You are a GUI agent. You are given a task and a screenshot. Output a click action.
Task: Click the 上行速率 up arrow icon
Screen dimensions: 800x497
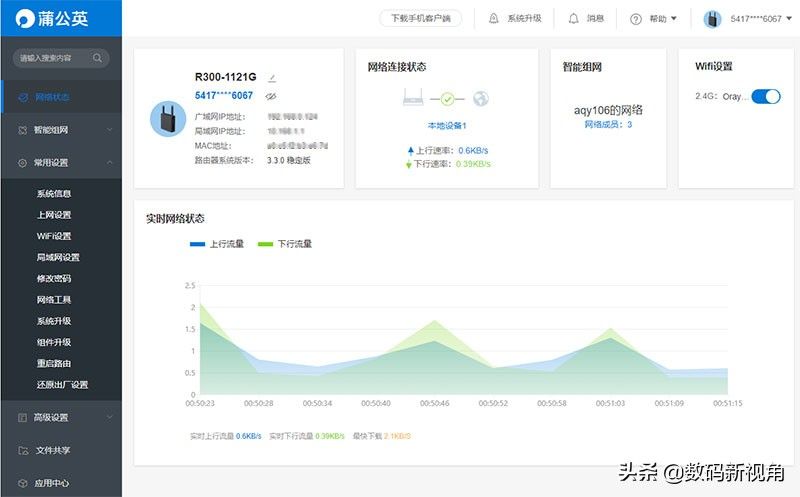(x=410, y=151)
